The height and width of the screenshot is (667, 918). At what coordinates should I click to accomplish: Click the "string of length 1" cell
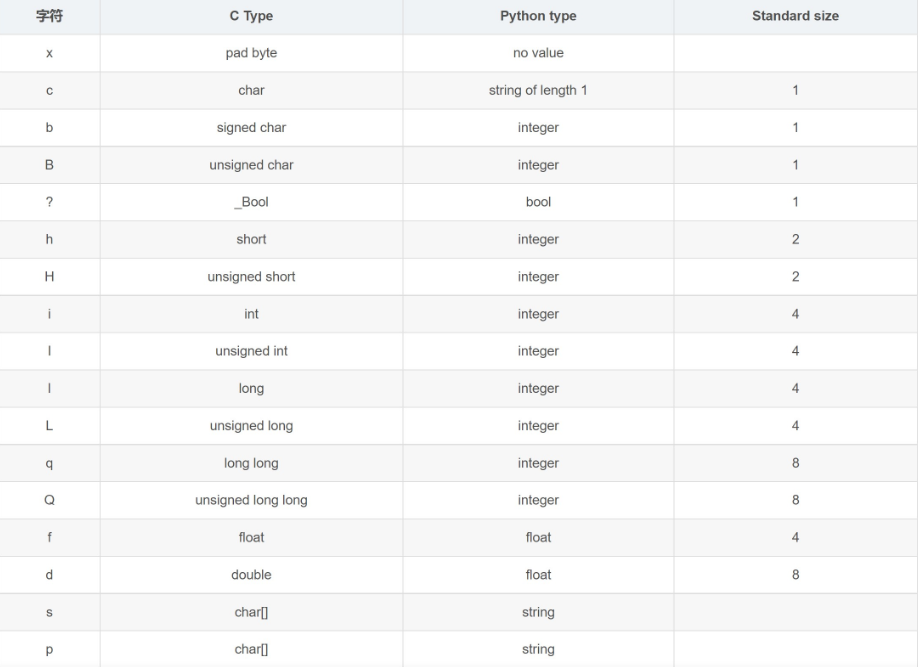(x=538, y=90)
